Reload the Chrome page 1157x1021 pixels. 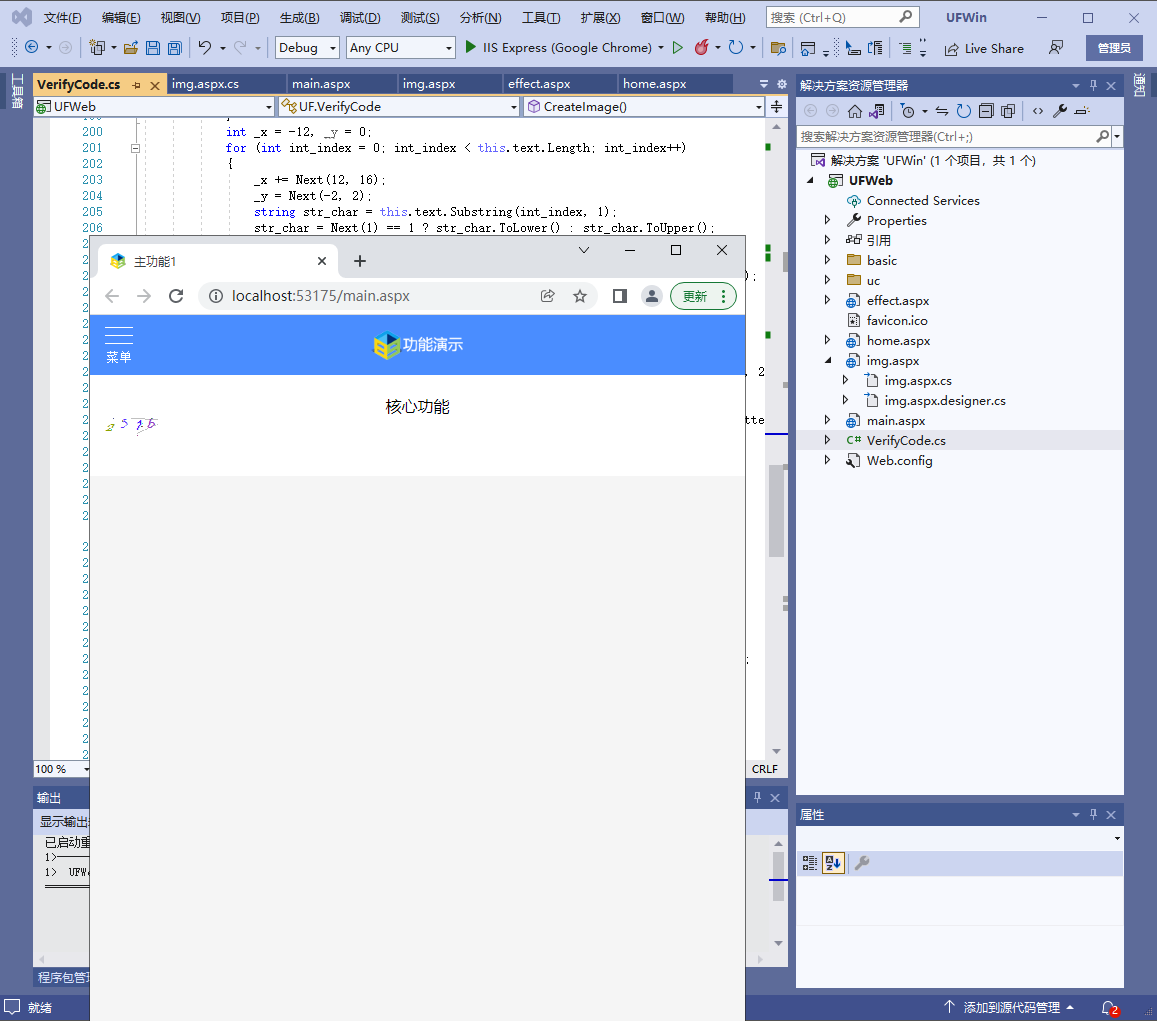coord(176,296)
